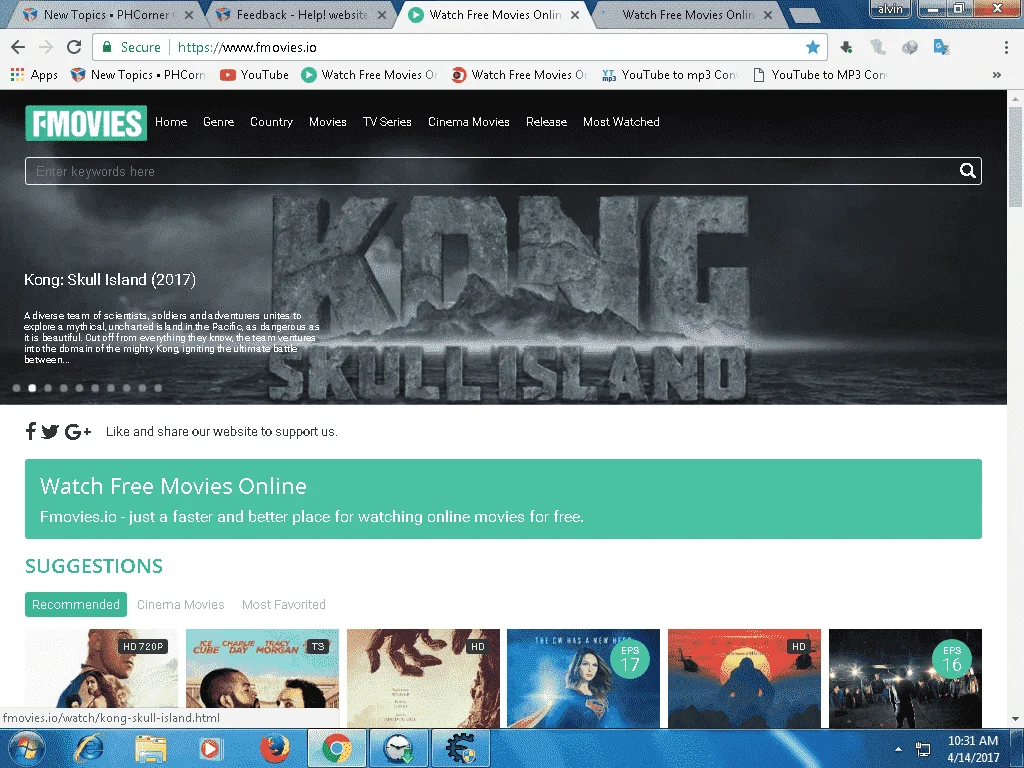This screenshot has height=768, width=1024.
Task: Open Chrome's three-dot menu
Action: 1006,47
